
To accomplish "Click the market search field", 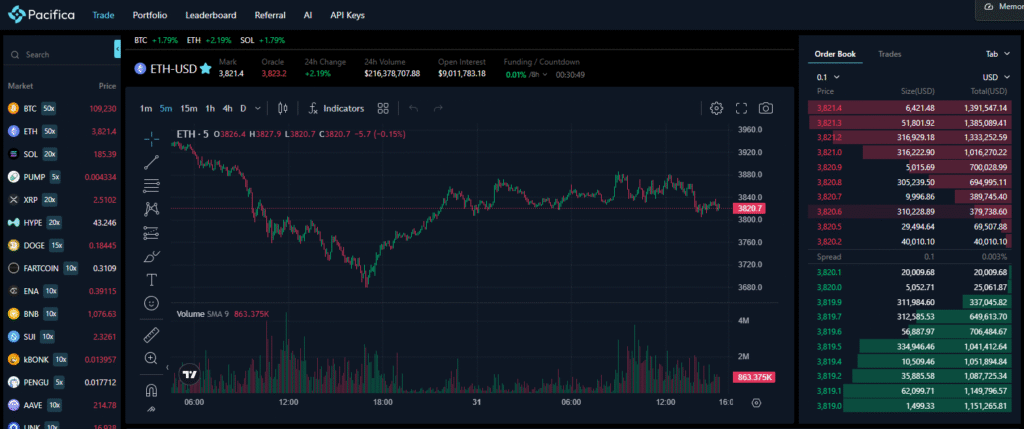I will point(62,54).
